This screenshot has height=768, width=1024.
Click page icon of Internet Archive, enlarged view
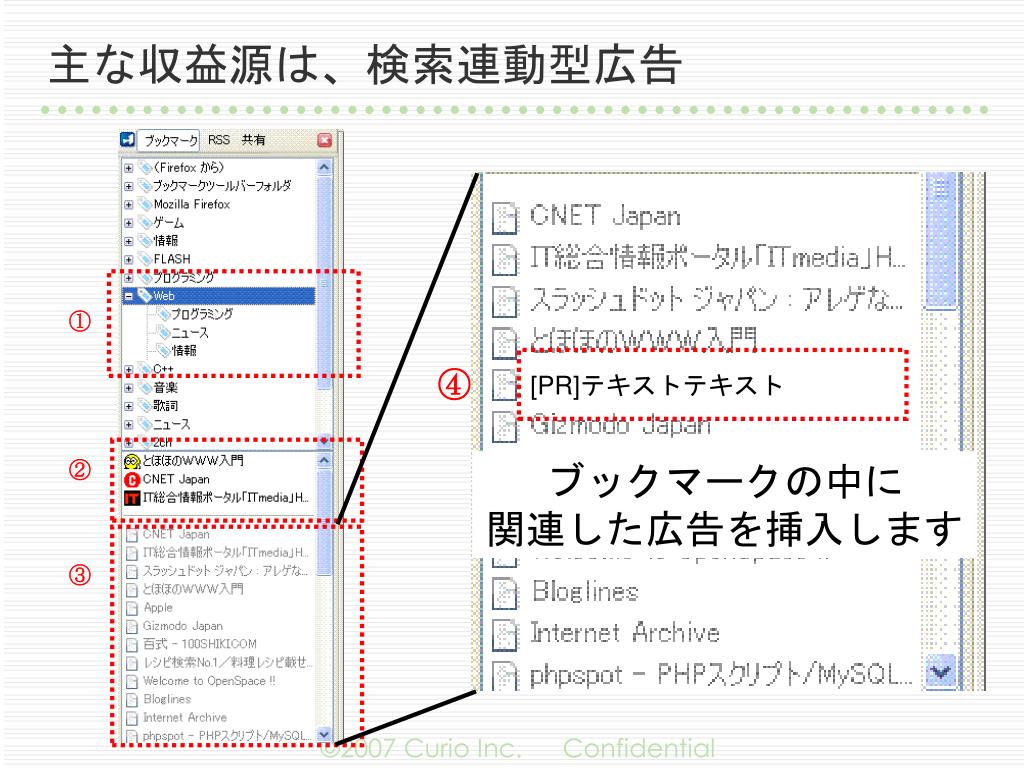505,635
